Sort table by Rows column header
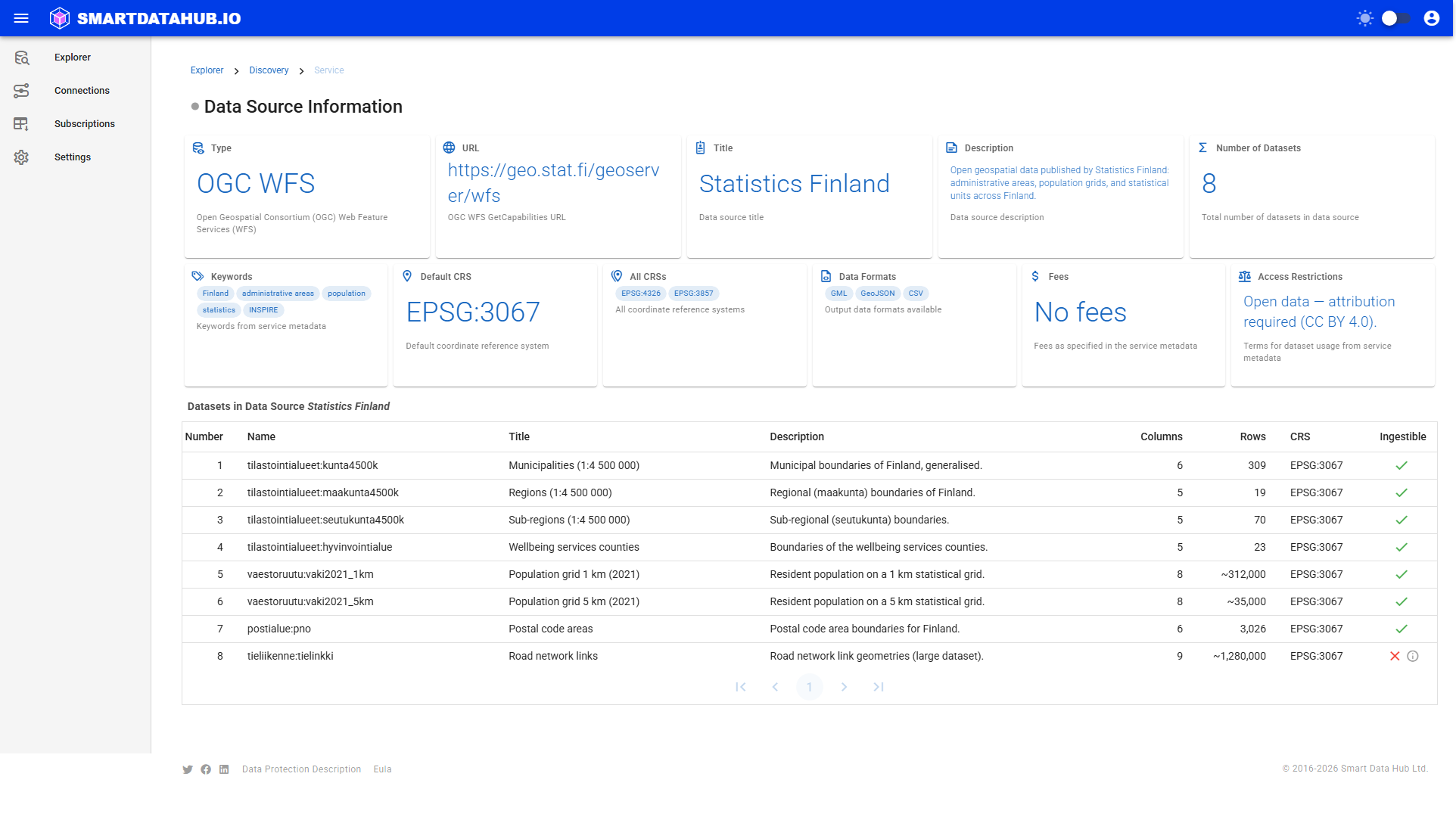Screen dimensions: 1456x817 1252,436
